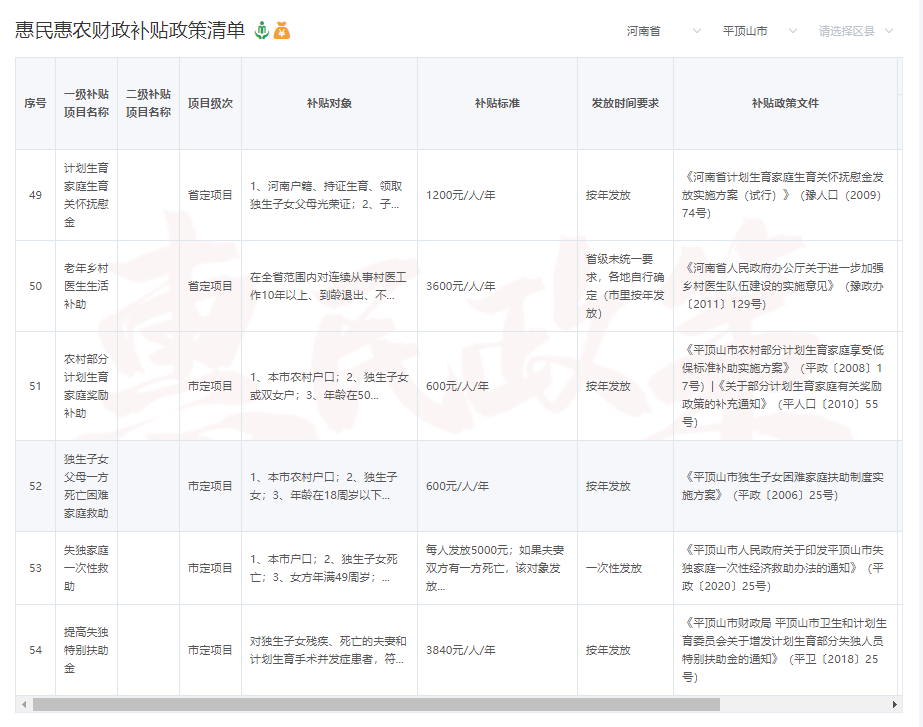Screen dimensions: 923x727
Task: Click the 补贴政策文件 column header
Action: point(785,104)
